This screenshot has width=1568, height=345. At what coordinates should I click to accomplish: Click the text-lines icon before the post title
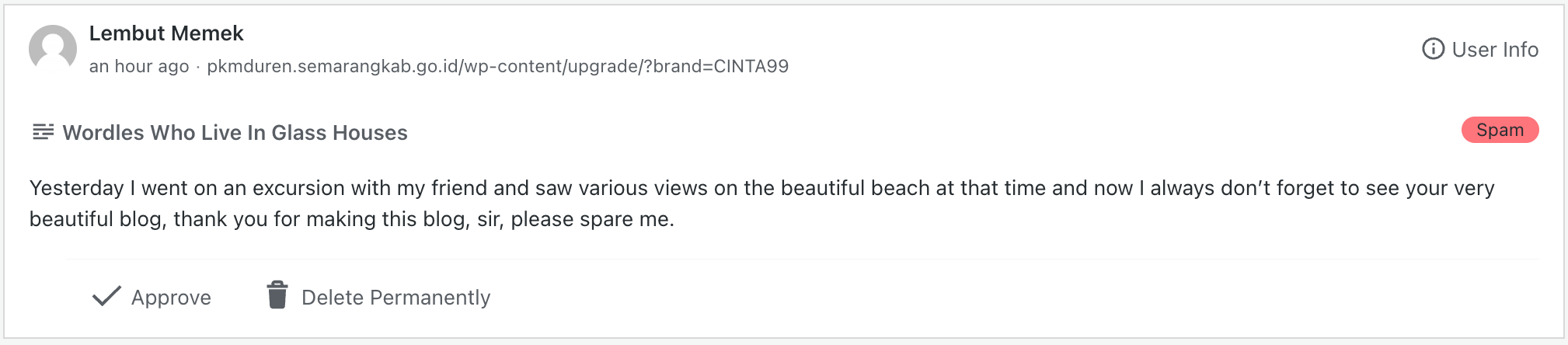(43, 132)
